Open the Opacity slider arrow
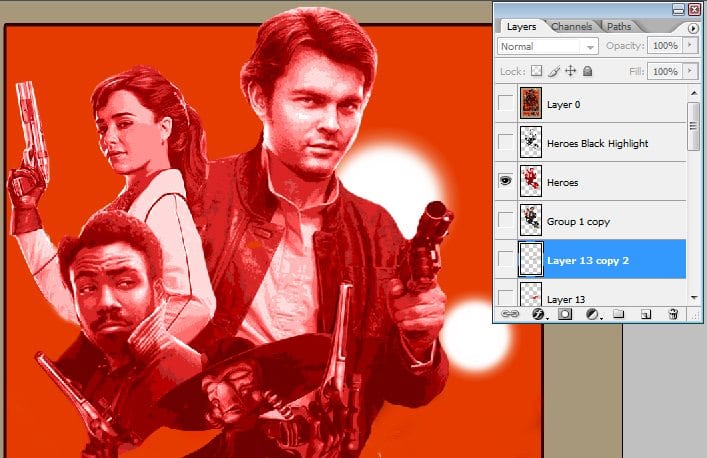The height and width of the screenshot is (458, 707). click(689, 46)
